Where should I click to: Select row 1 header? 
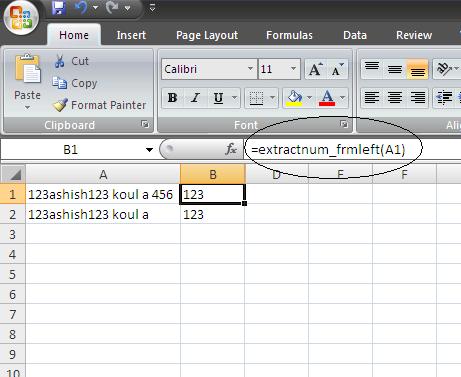point(13,194)
